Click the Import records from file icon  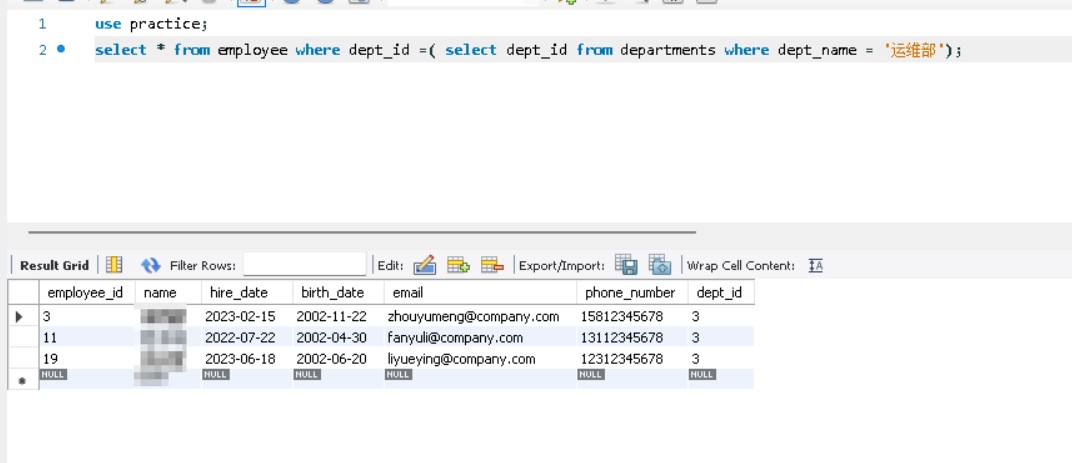[660, 265]
